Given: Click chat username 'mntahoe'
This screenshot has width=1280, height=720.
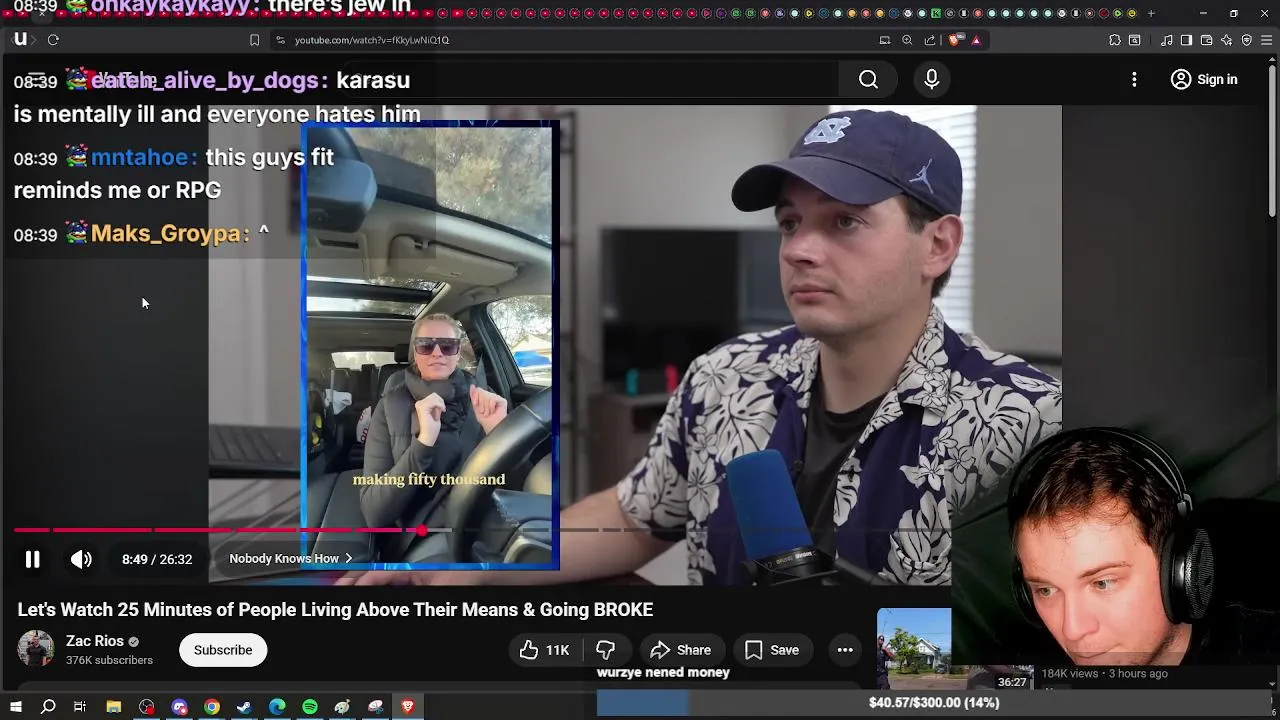Looking at the screenshot, I should click(x=140, y=158).
